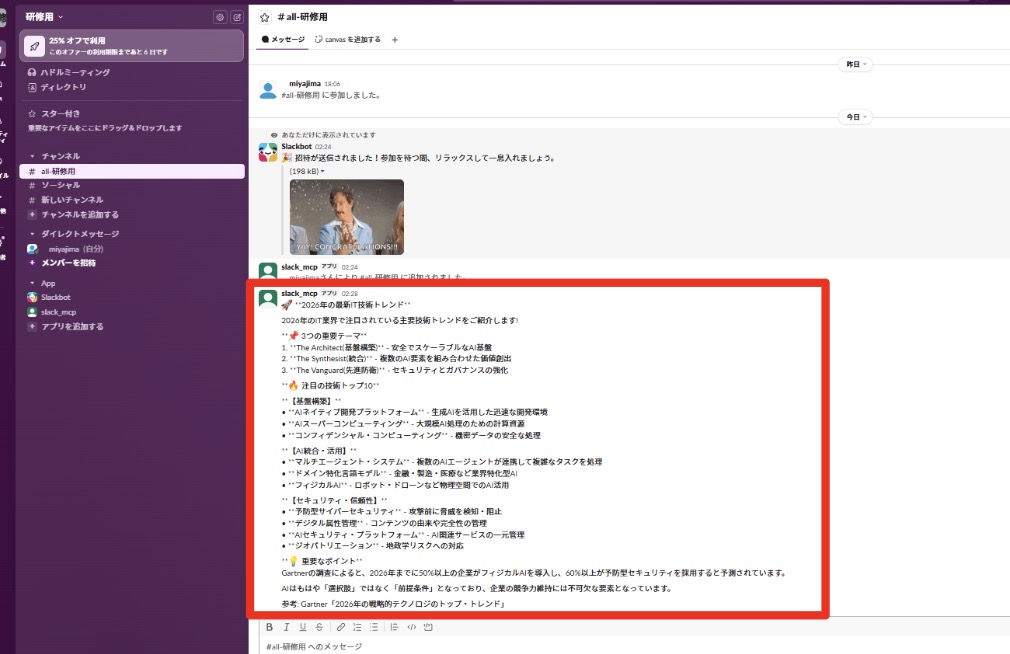1010x654 pixels.
Task: Click the congratulations GIF thumbnail
Action: (x=346, y=217)
